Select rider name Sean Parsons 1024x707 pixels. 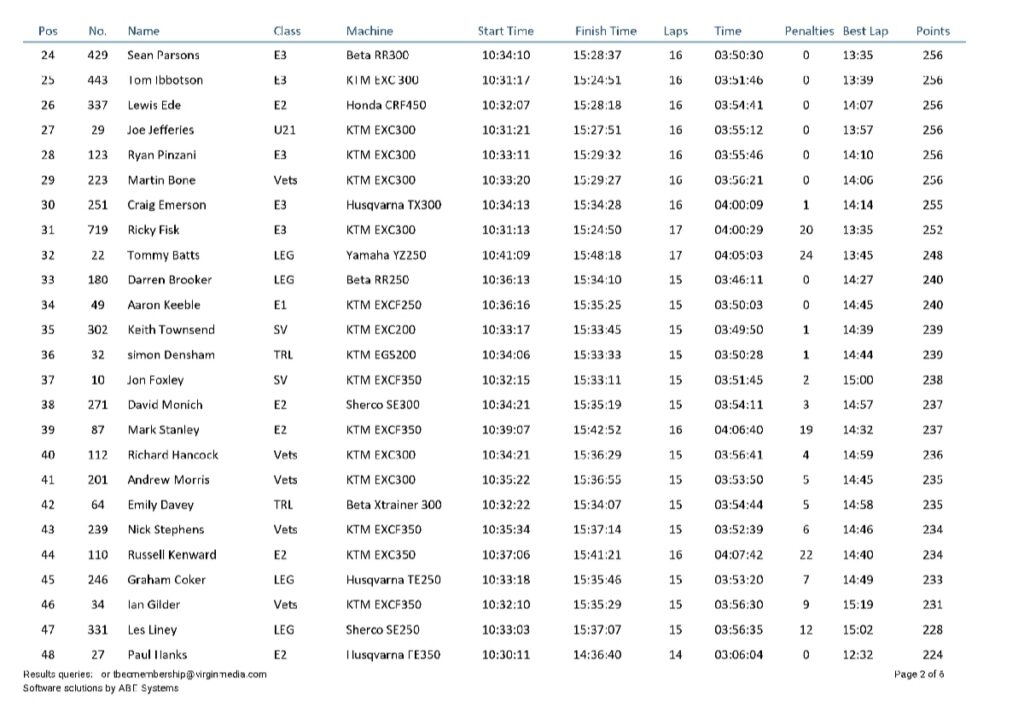click(x=163, y=55)
